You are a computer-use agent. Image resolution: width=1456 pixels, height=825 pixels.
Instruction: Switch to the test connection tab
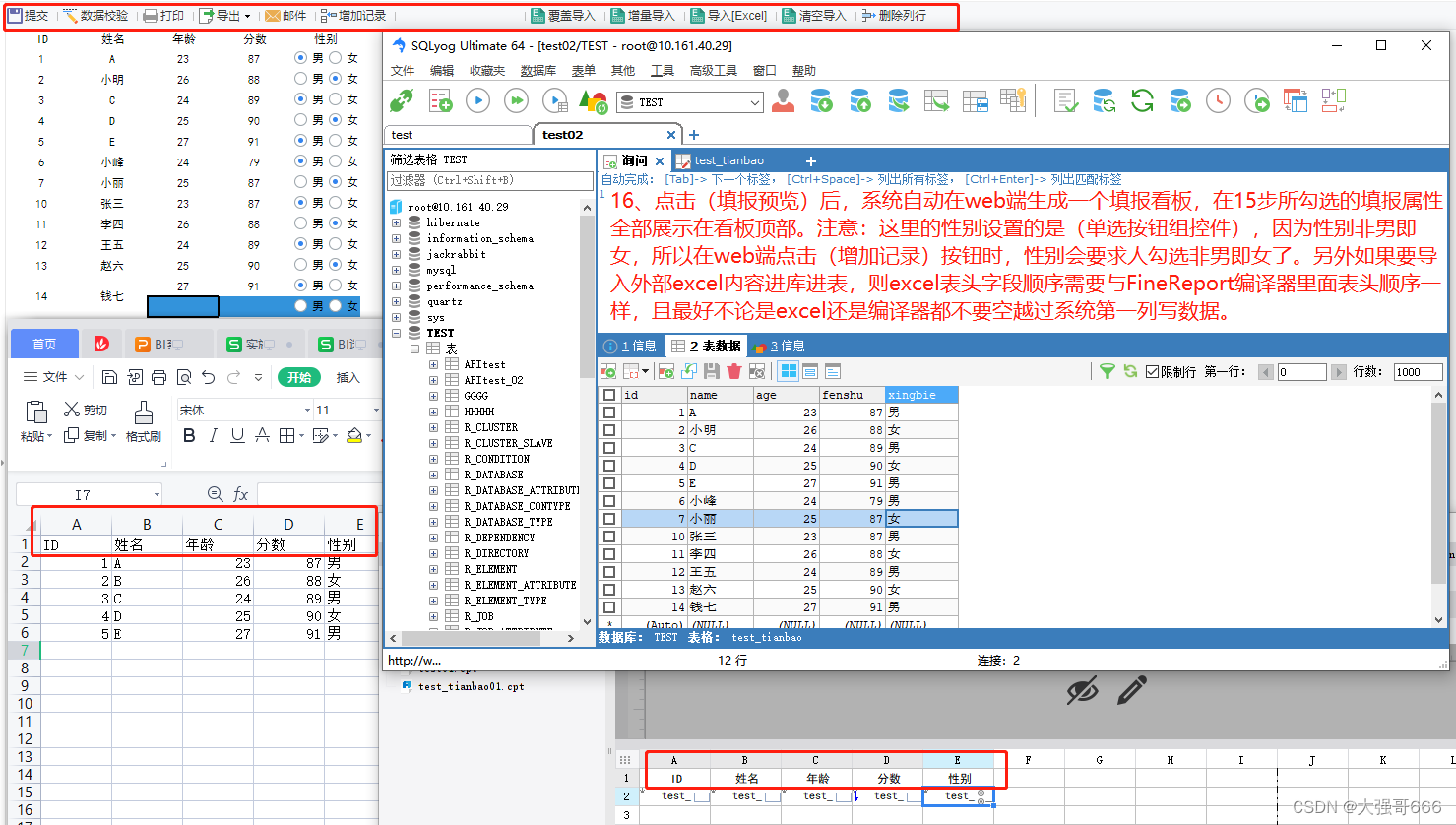(x=458, y=135)
